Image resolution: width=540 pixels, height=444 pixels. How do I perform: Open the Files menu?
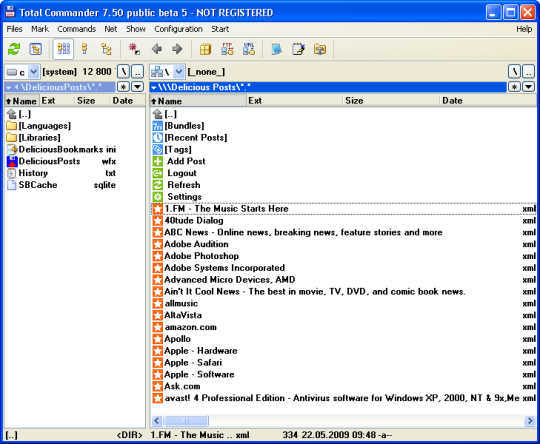tap(14, 29)
